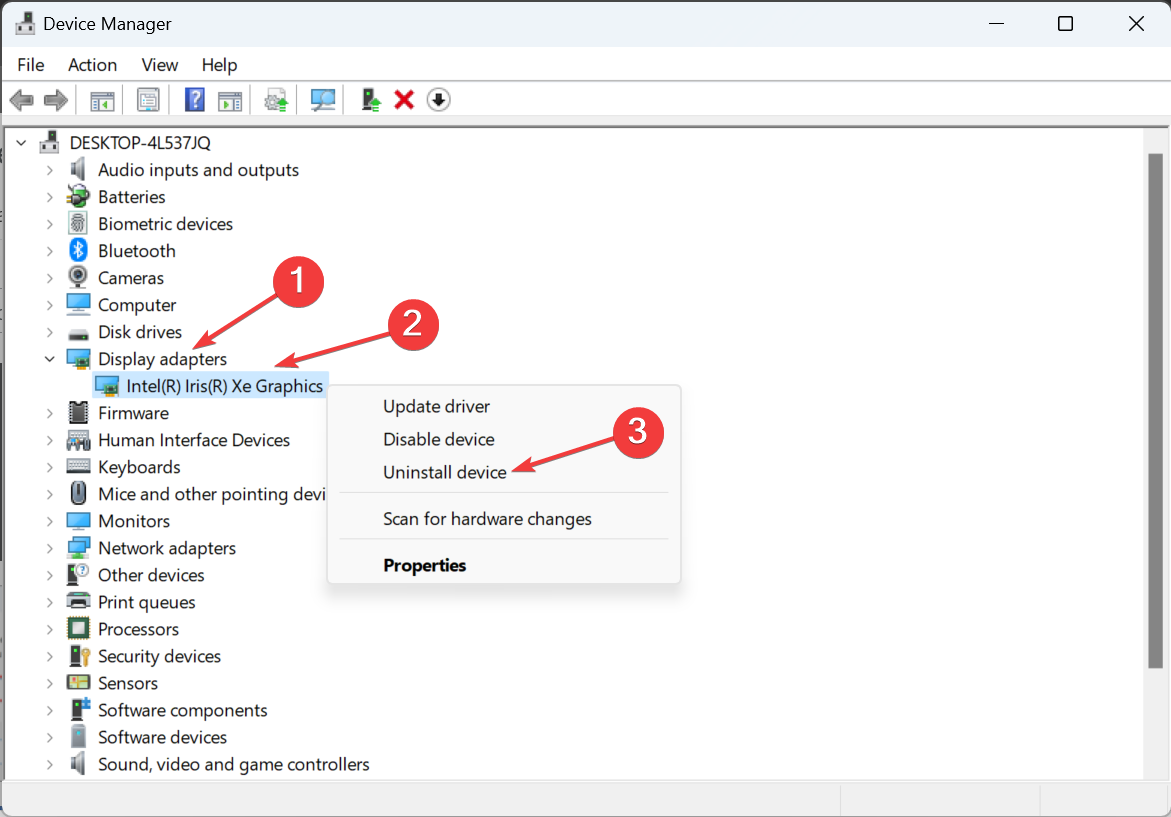1171x817 pixels.
Task: Select the Disk drives label
Action: 140,332
